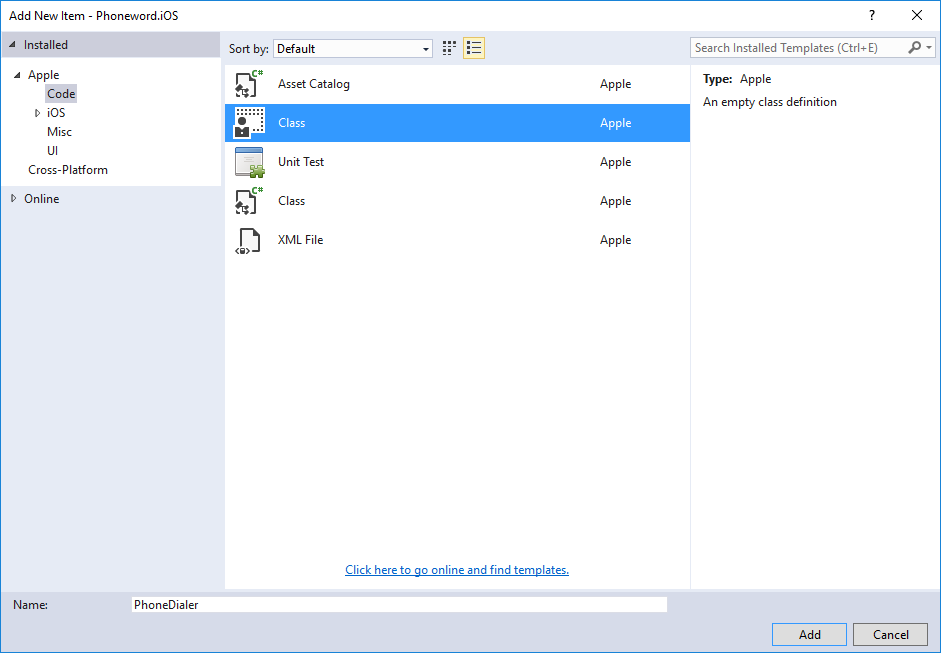Click the highlighted Class template icon

249,123
